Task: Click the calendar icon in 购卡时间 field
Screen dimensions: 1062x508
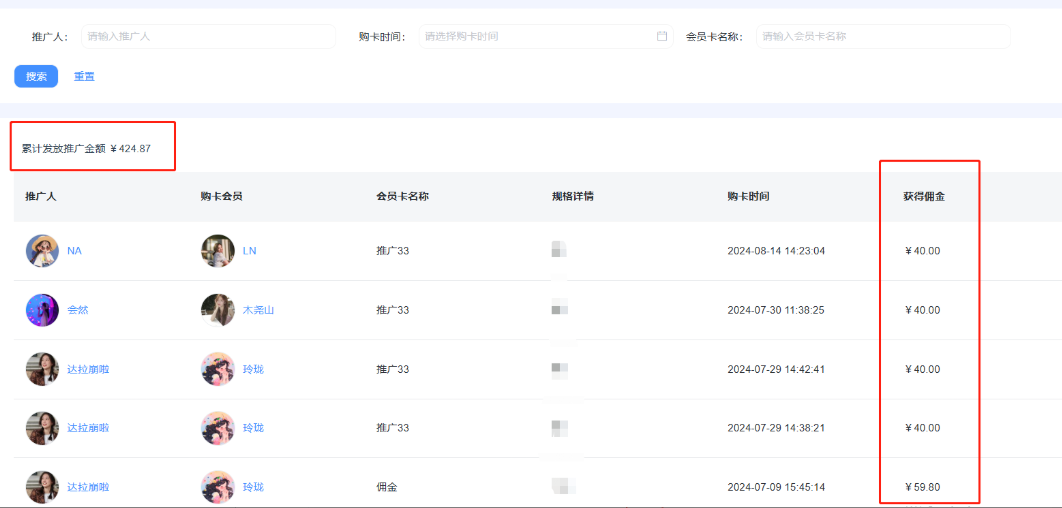Action: tap(661, 36)
